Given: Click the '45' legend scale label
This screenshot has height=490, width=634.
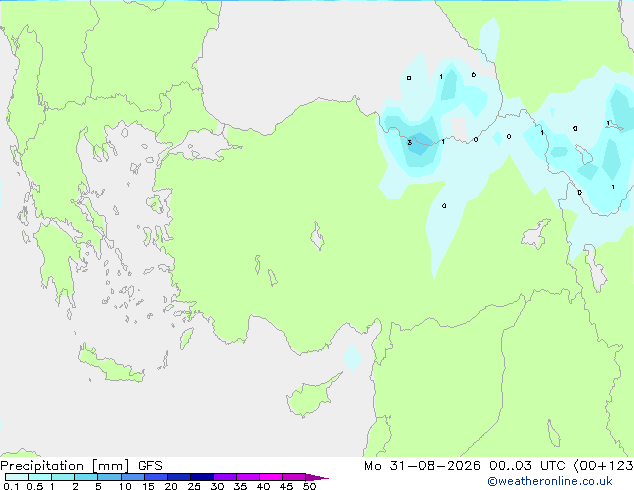Looking at the screenshot, I should coord(286,486).
